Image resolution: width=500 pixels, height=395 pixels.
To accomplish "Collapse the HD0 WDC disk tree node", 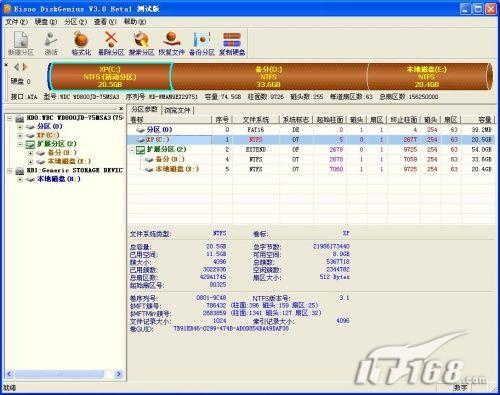I will pos(10,118).
